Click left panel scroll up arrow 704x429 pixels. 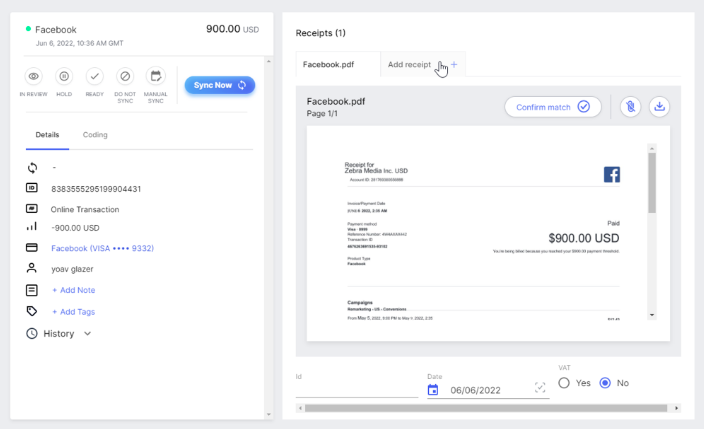click(268, 62)
